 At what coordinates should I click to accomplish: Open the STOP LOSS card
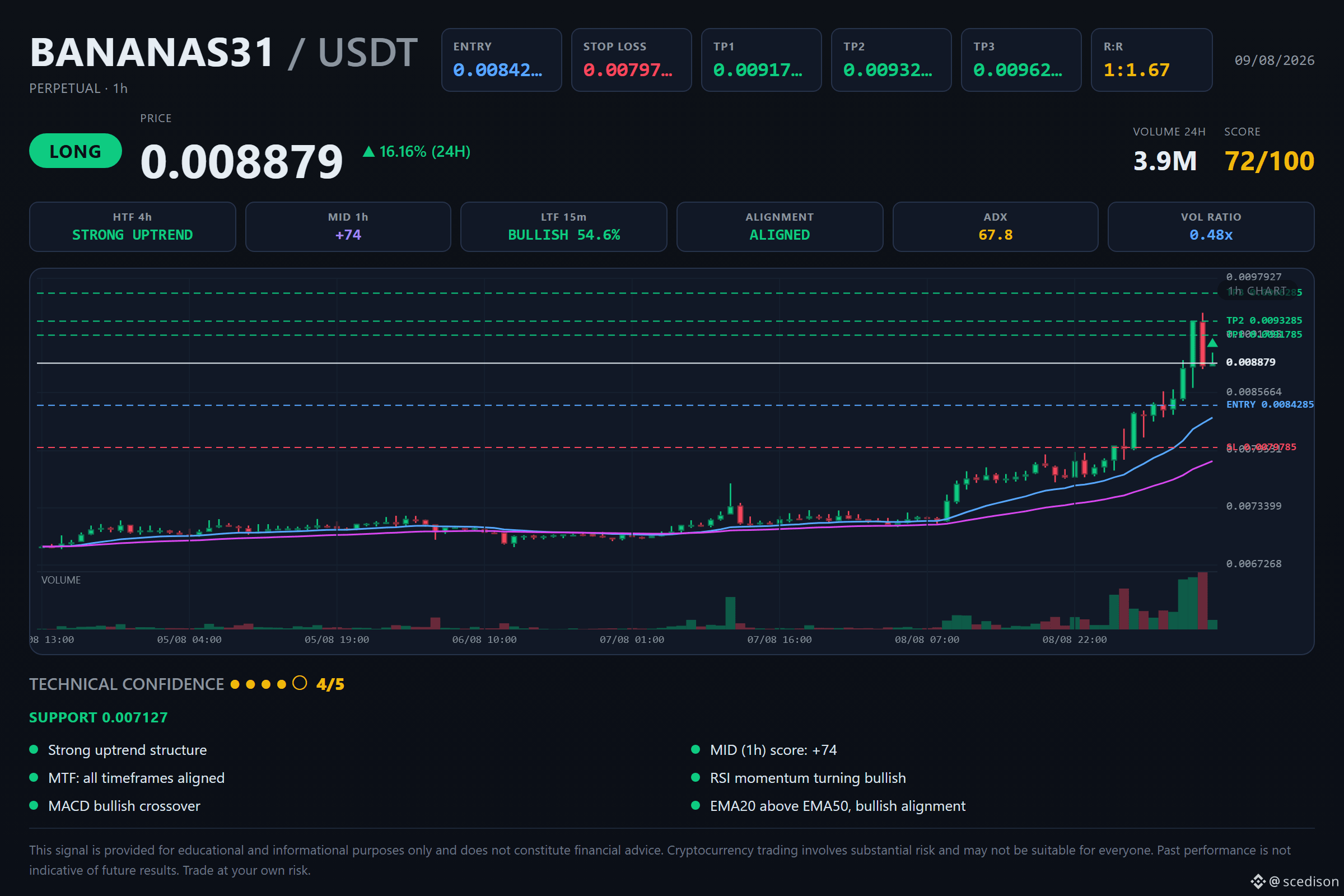[632, 60]
